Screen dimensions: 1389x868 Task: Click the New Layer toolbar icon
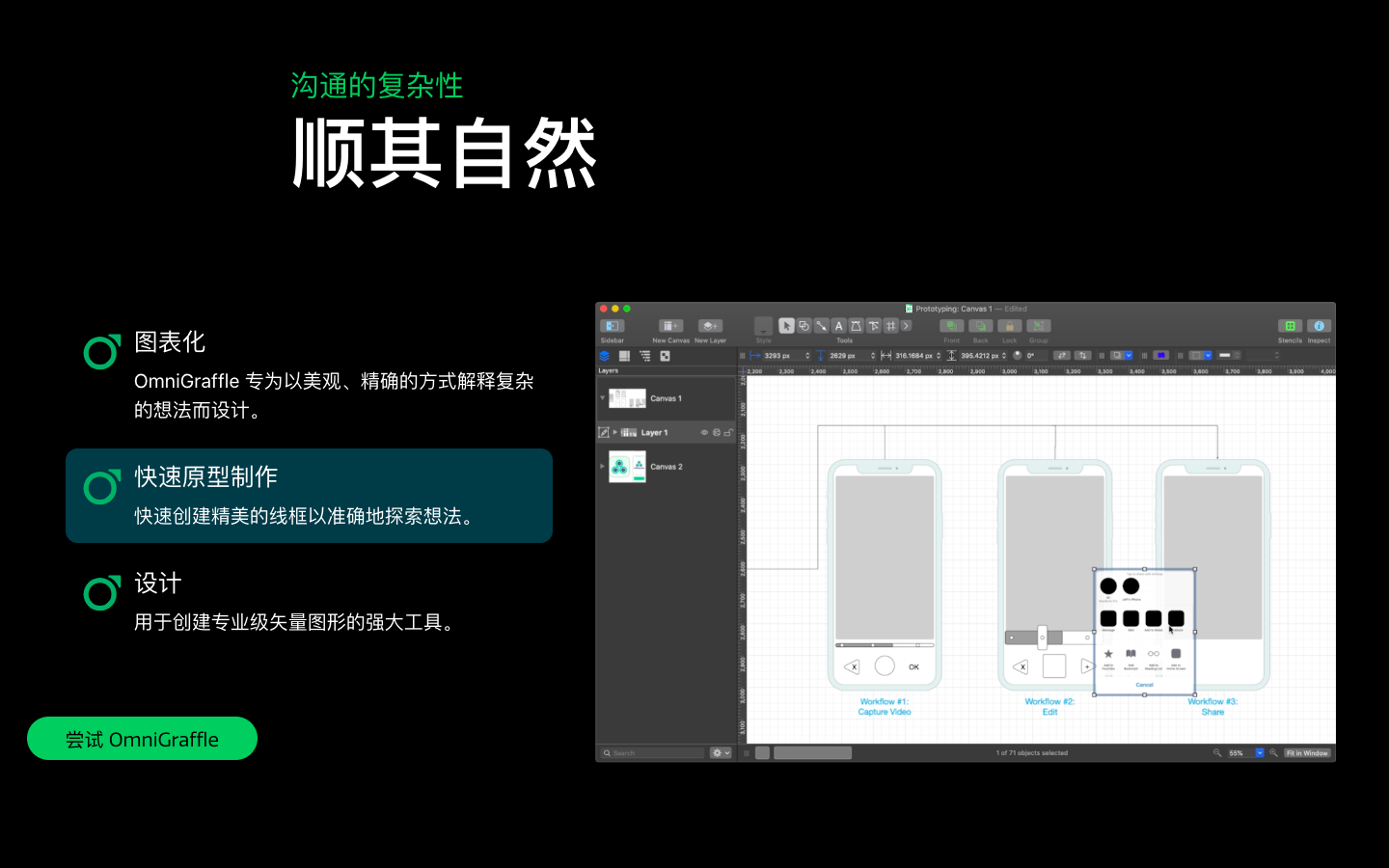(709, 325)
